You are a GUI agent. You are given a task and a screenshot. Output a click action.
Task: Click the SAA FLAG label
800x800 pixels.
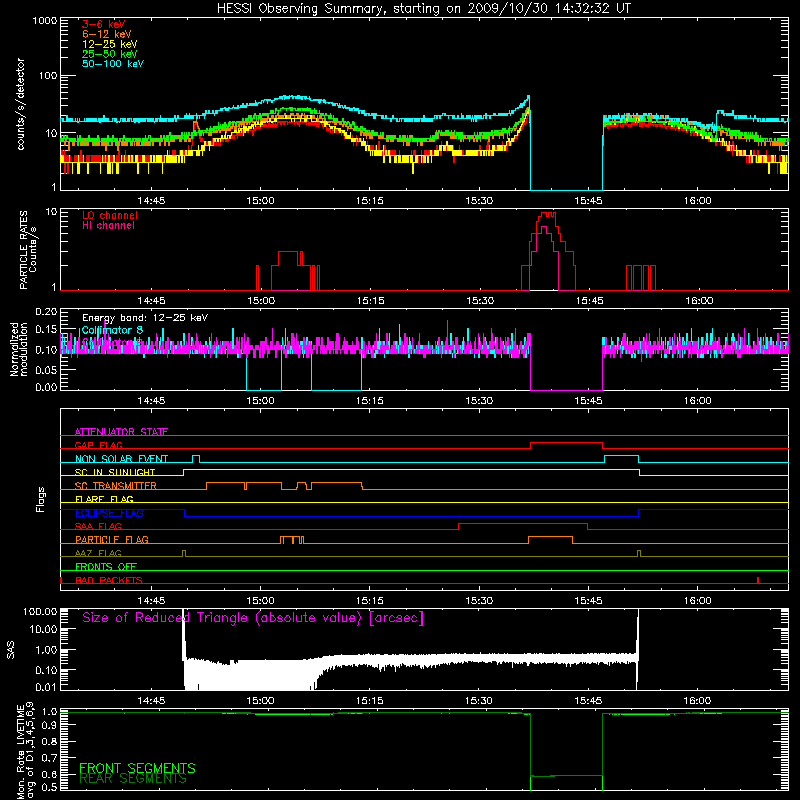(98, 526)
